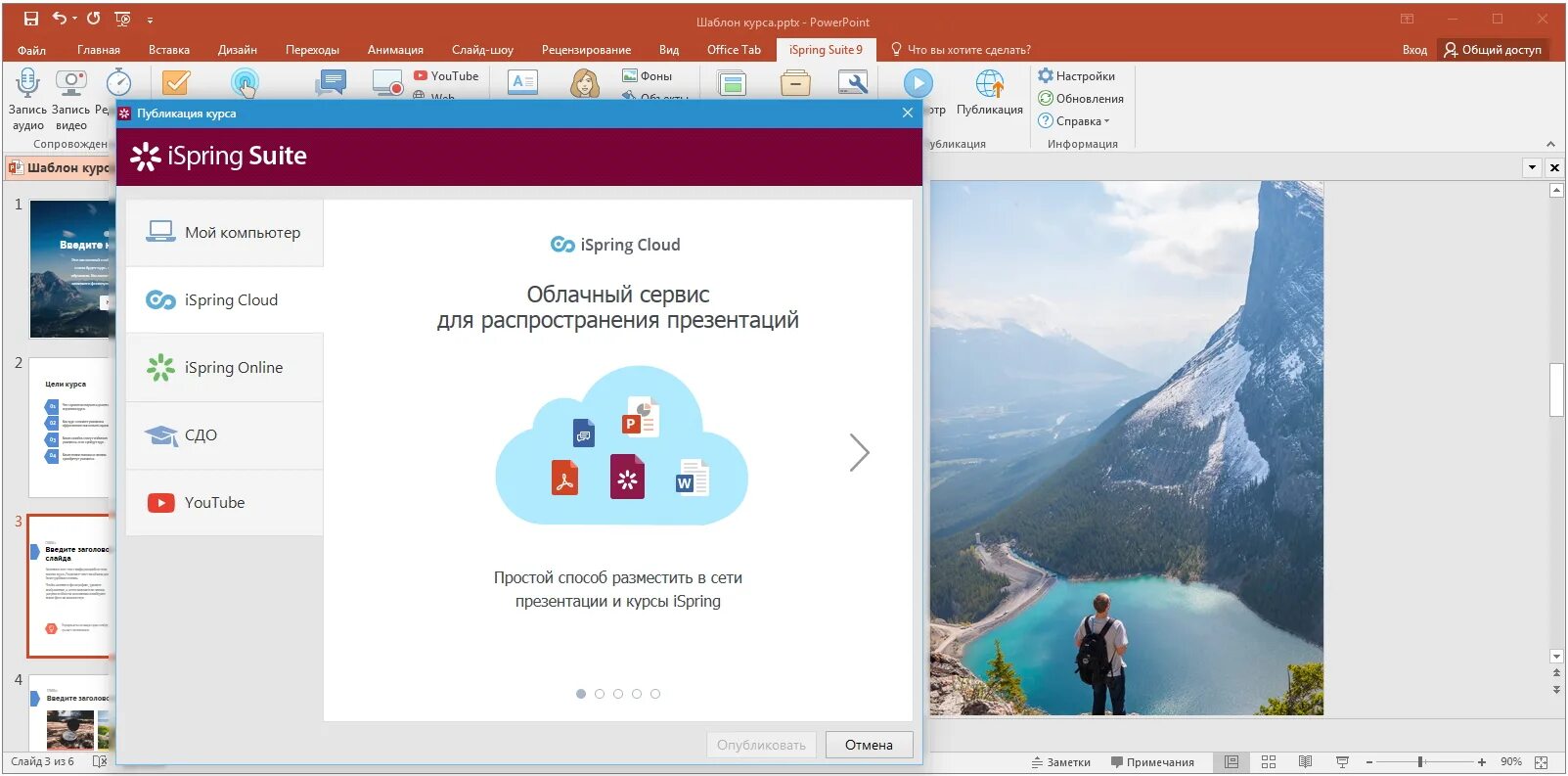Insert YouTube video from the ribbon

pyautogui.click(x=446, y=75)
